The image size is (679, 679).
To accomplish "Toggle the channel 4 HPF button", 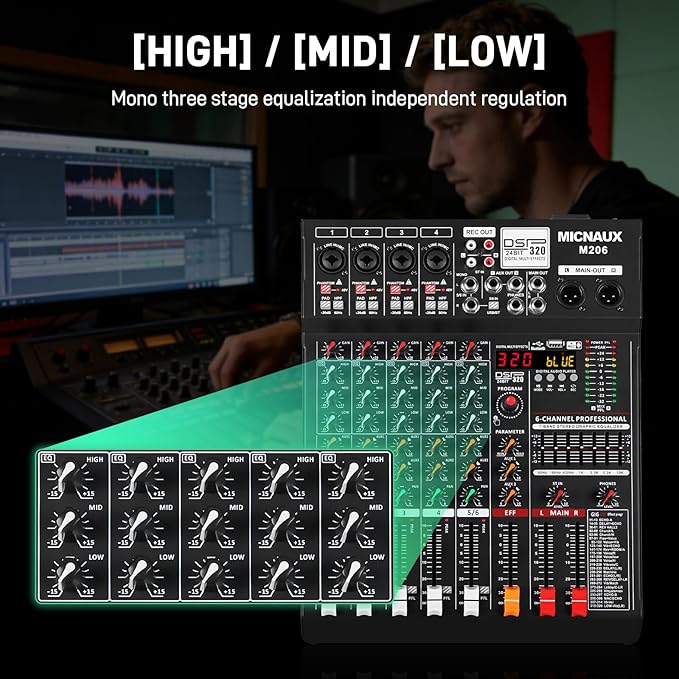I will coord(443,304).
